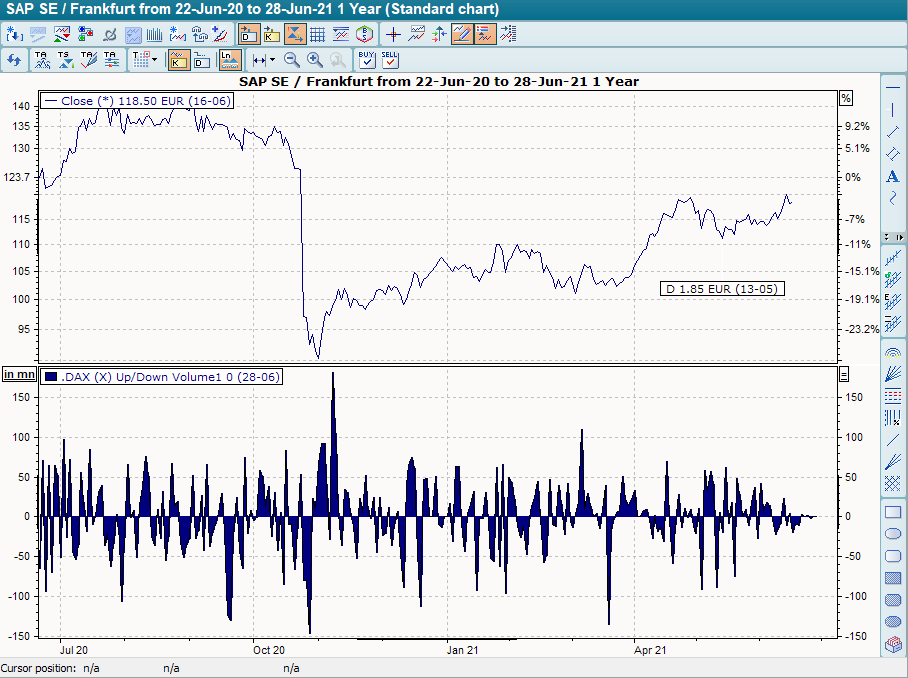Toggle the SELL signals checkbox
The width and height of the screenshot is (908, 678).
tap(390, 60)
